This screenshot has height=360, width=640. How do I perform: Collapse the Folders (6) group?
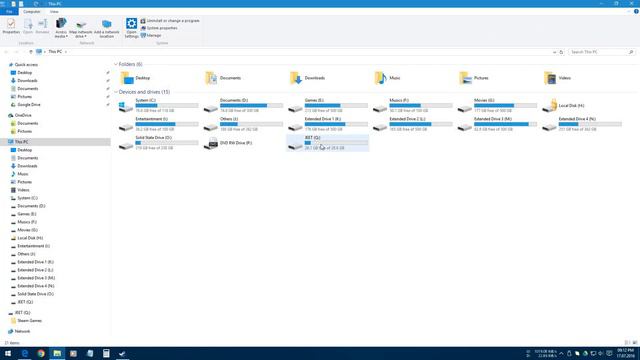pyautogui.click(x=116, y=64)
